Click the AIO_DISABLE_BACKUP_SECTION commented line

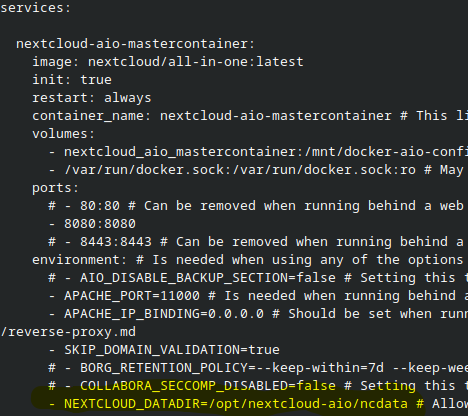click(x=258, y=278)
